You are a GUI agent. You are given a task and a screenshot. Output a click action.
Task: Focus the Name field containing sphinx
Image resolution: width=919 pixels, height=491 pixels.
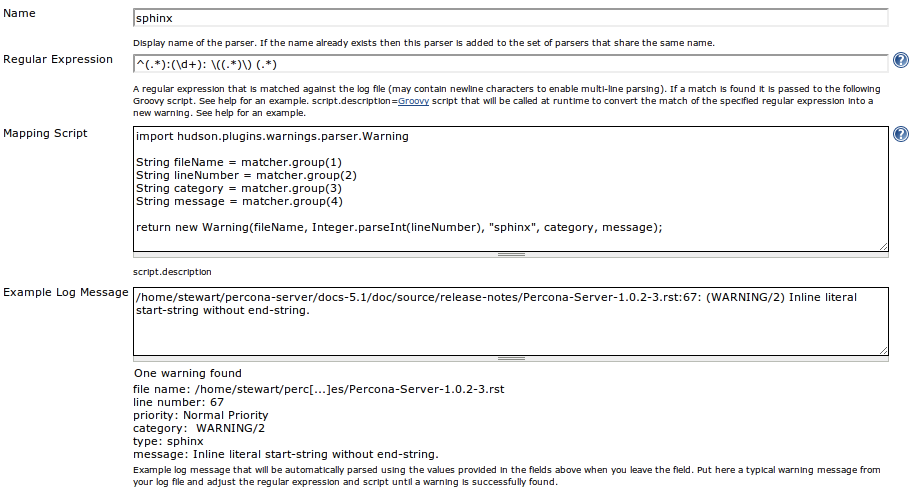pos(510,18)
